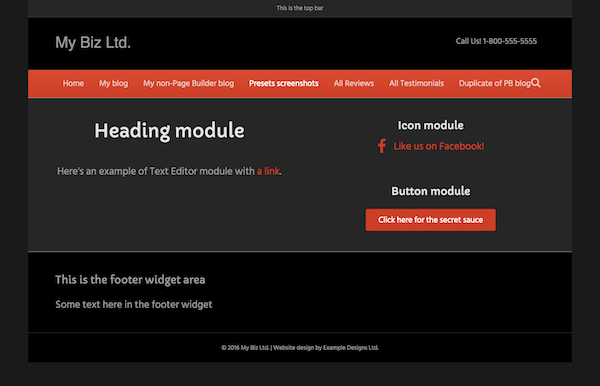Click the 'Heading module' heading

coord(170,131)
